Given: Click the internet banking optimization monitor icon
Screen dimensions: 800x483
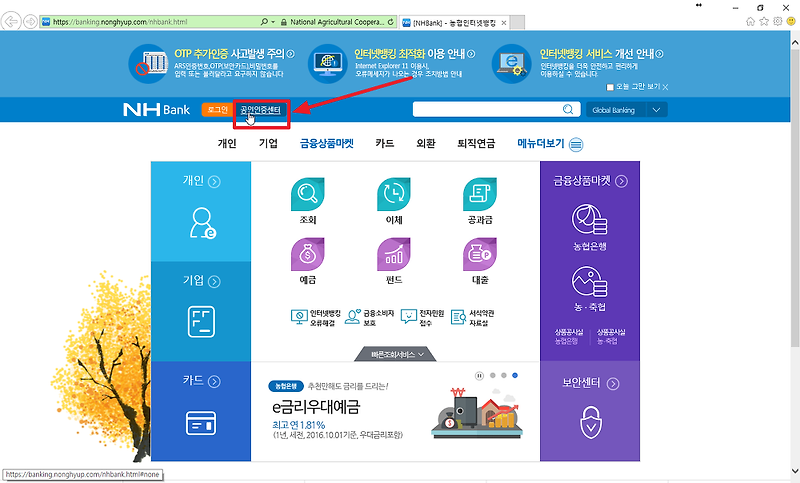Looking at the screenshot, I should click(x=328, y=64).
